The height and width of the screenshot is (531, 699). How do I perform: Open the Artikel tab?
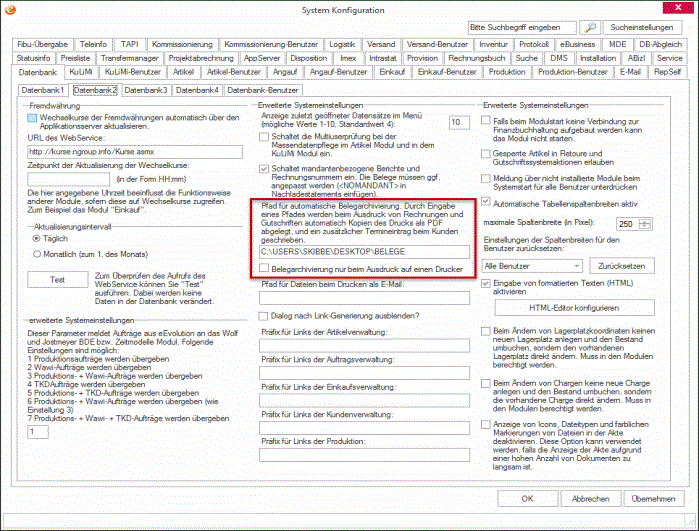[183, 72]
